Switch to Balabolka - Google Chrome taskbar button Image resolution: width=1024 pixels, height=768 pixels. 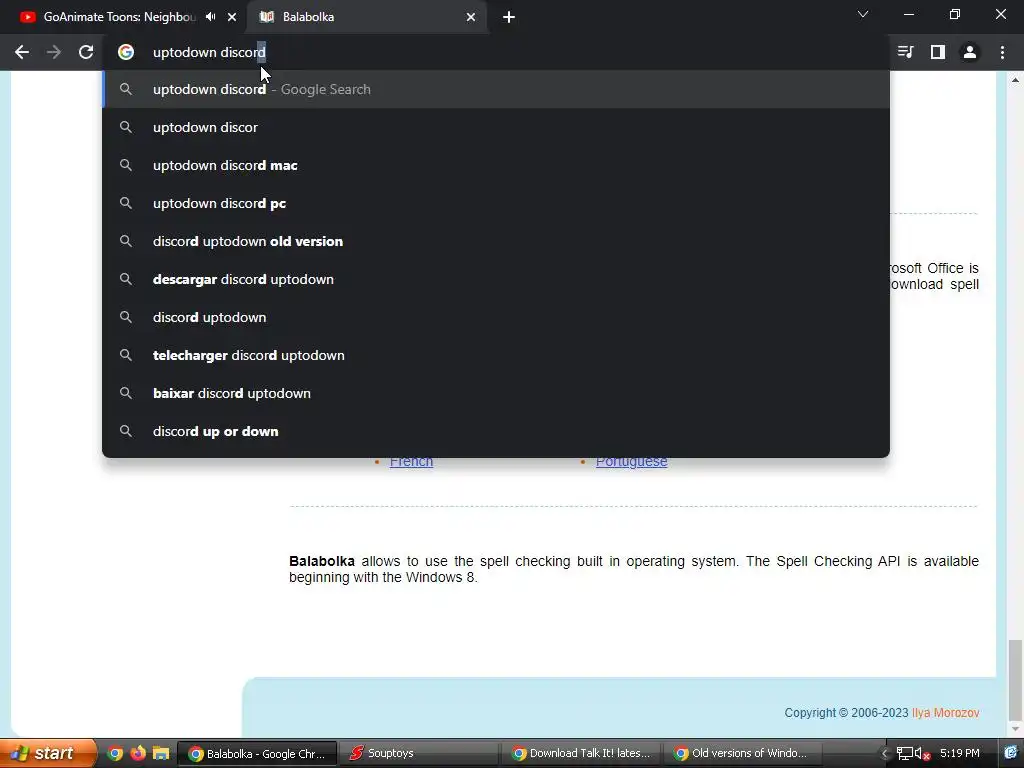[x=257, y=754]
